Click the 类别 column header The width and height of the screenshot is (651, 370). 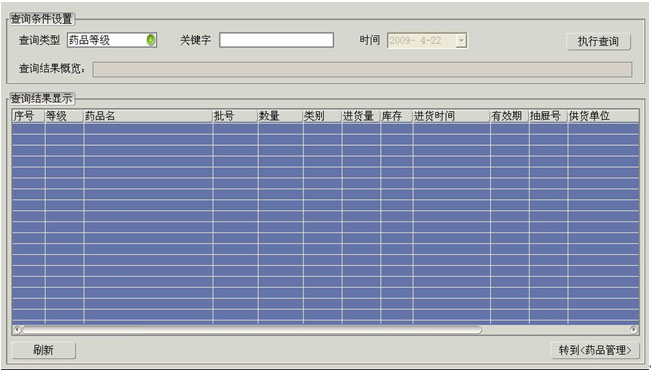click(x=322, y=116)
